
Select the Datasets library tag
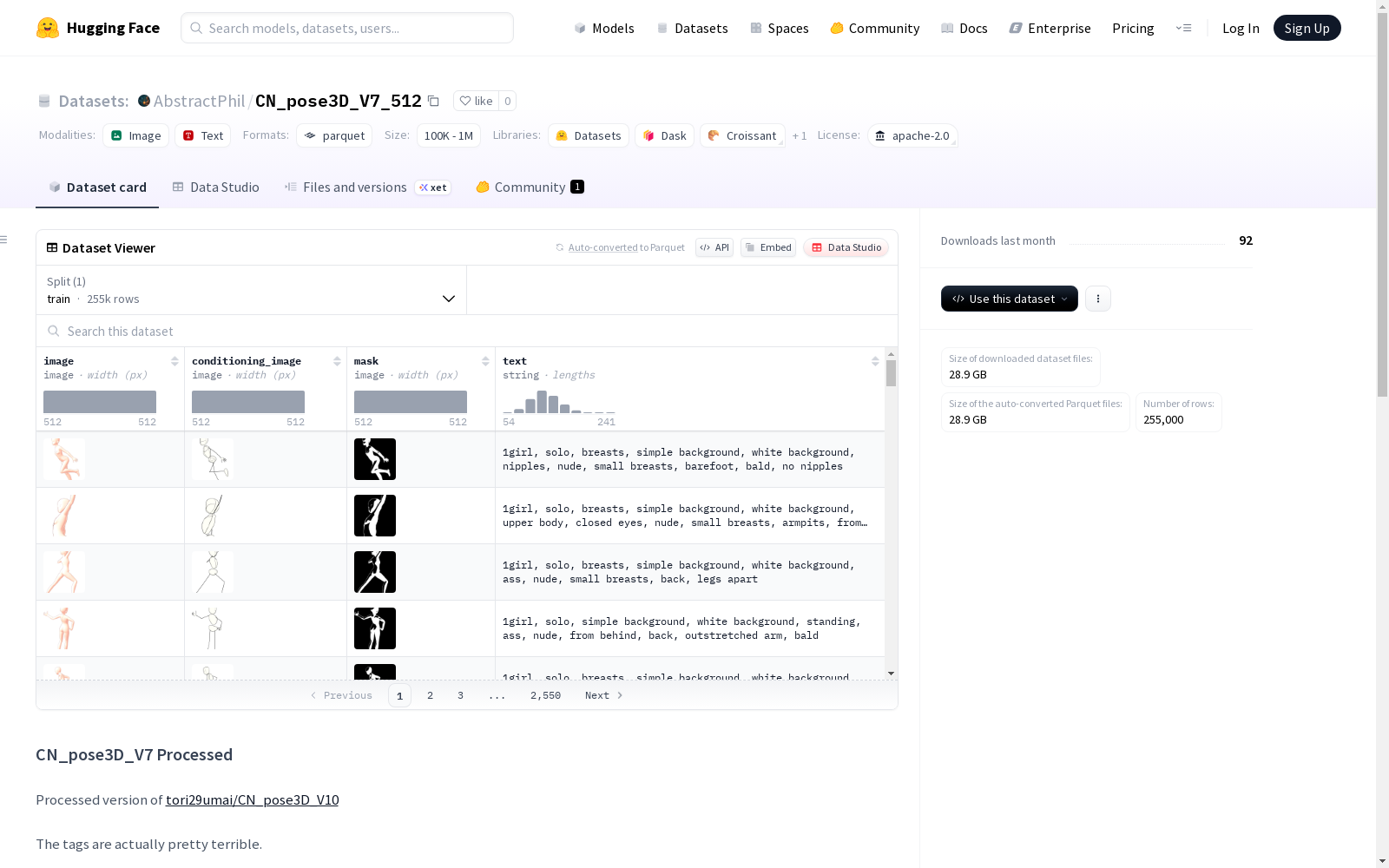click(589, 135)
